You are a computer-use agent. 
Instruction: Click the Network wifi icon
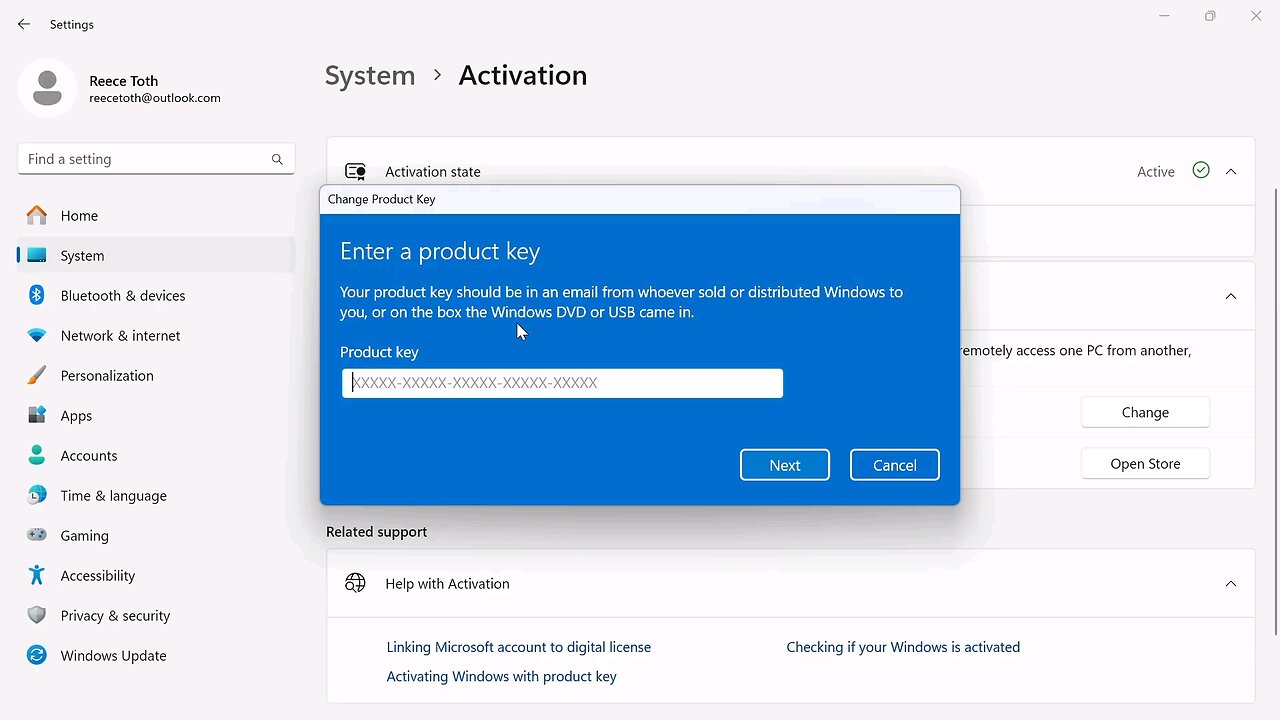tap(37, 335)
